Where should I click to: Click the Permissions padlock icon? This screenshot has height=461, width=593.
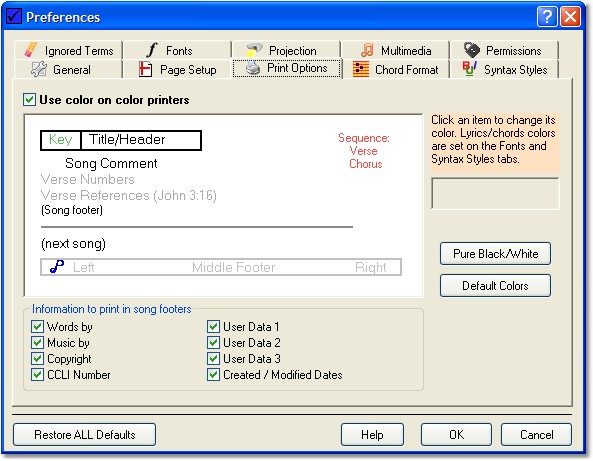point(472,50)
